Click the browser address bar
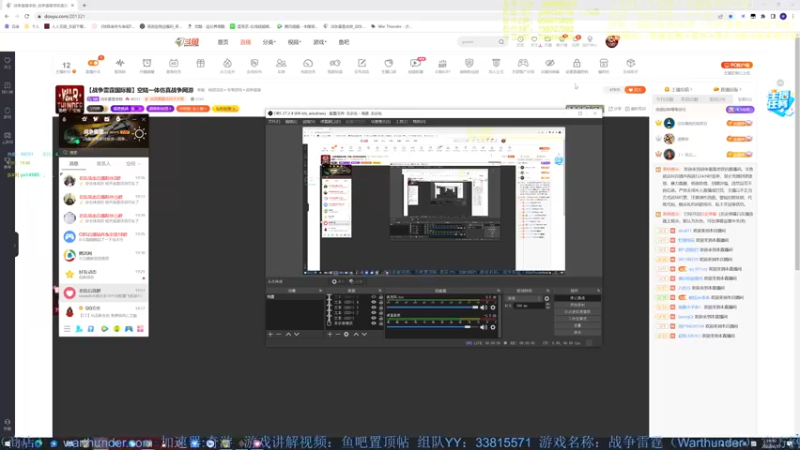Image resolution: width=800 pixels, height=450 pixels. coord(357,16)
